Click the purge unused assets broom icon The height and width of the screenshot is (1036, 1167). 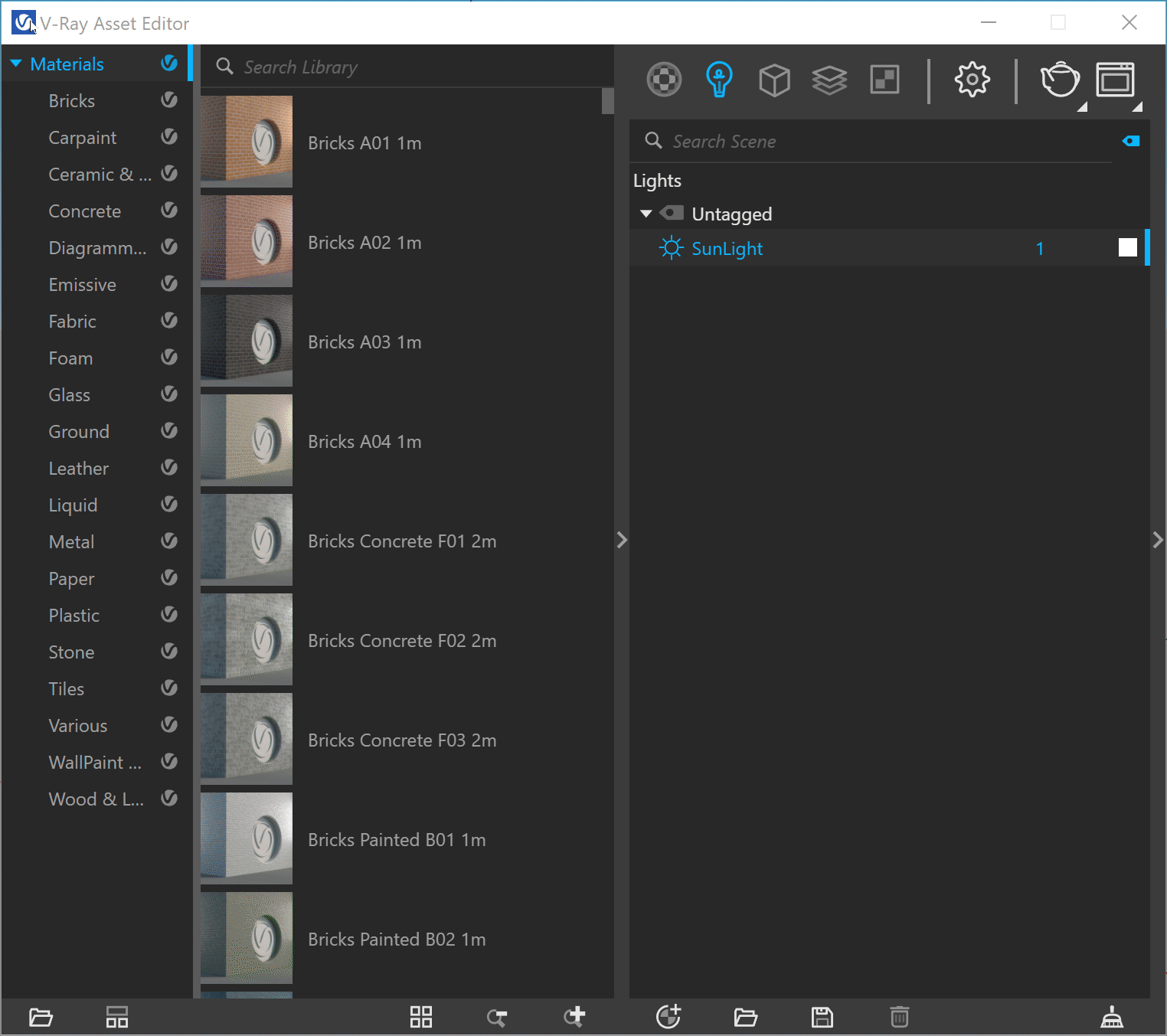(x=1111, y=1018)
